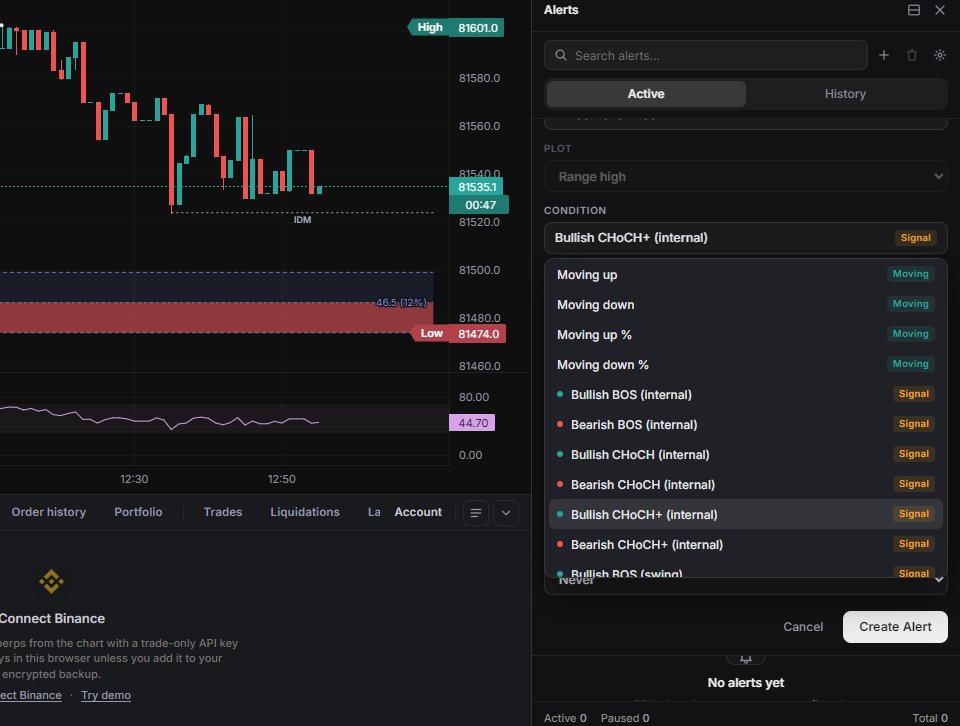
Task: Click the RSI value 44.70 label
Action: coord(472,423)
